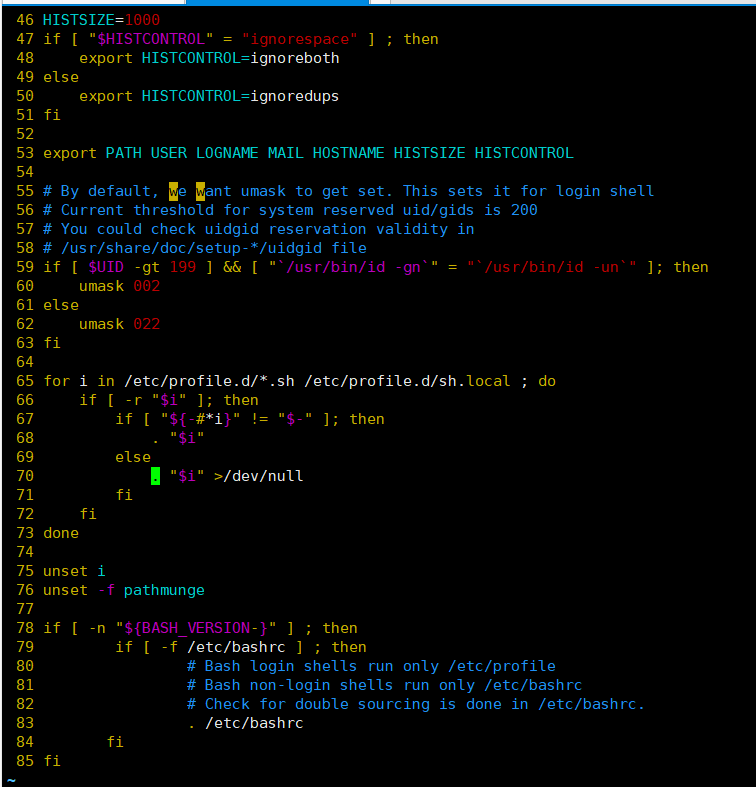Click "/usr/share/doc/setup-*/uidgid" path on line 58
Viewport: 756px width, 787px height.
click(x=191, y=248)
